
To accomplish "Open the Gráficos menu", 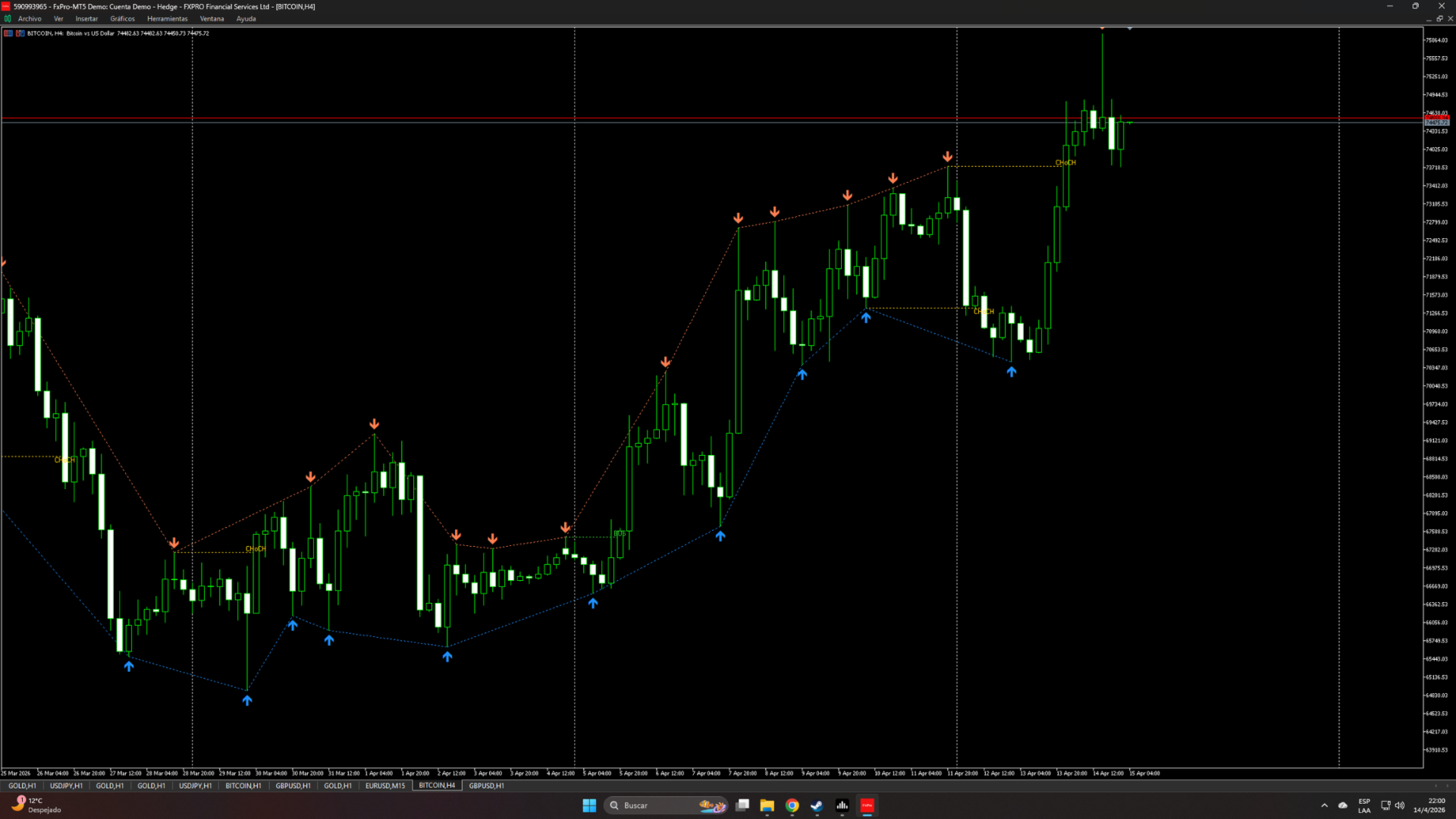I will 122,19.
